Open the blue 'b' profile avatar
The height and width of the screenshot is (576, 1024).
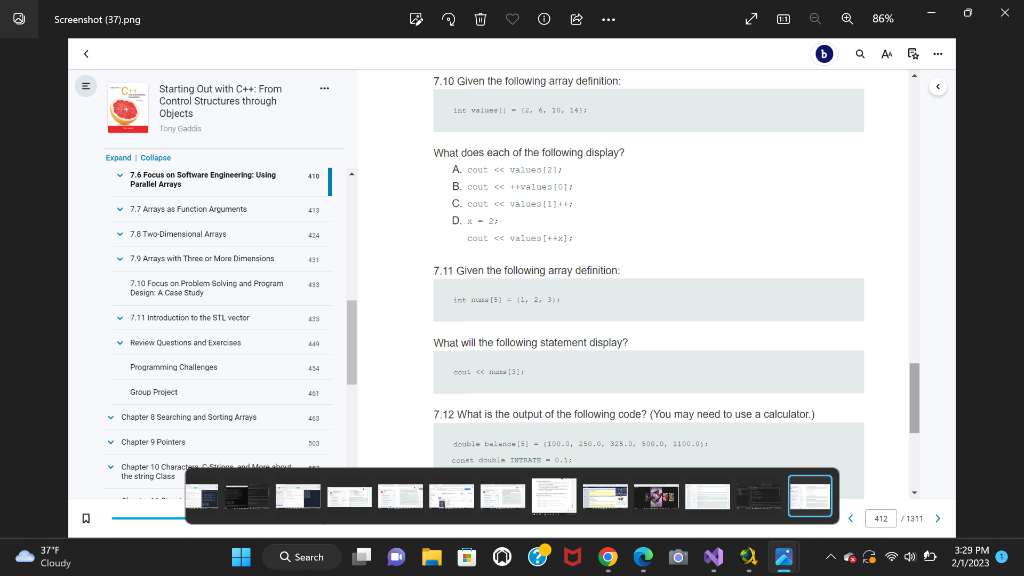tap(824, 54)
